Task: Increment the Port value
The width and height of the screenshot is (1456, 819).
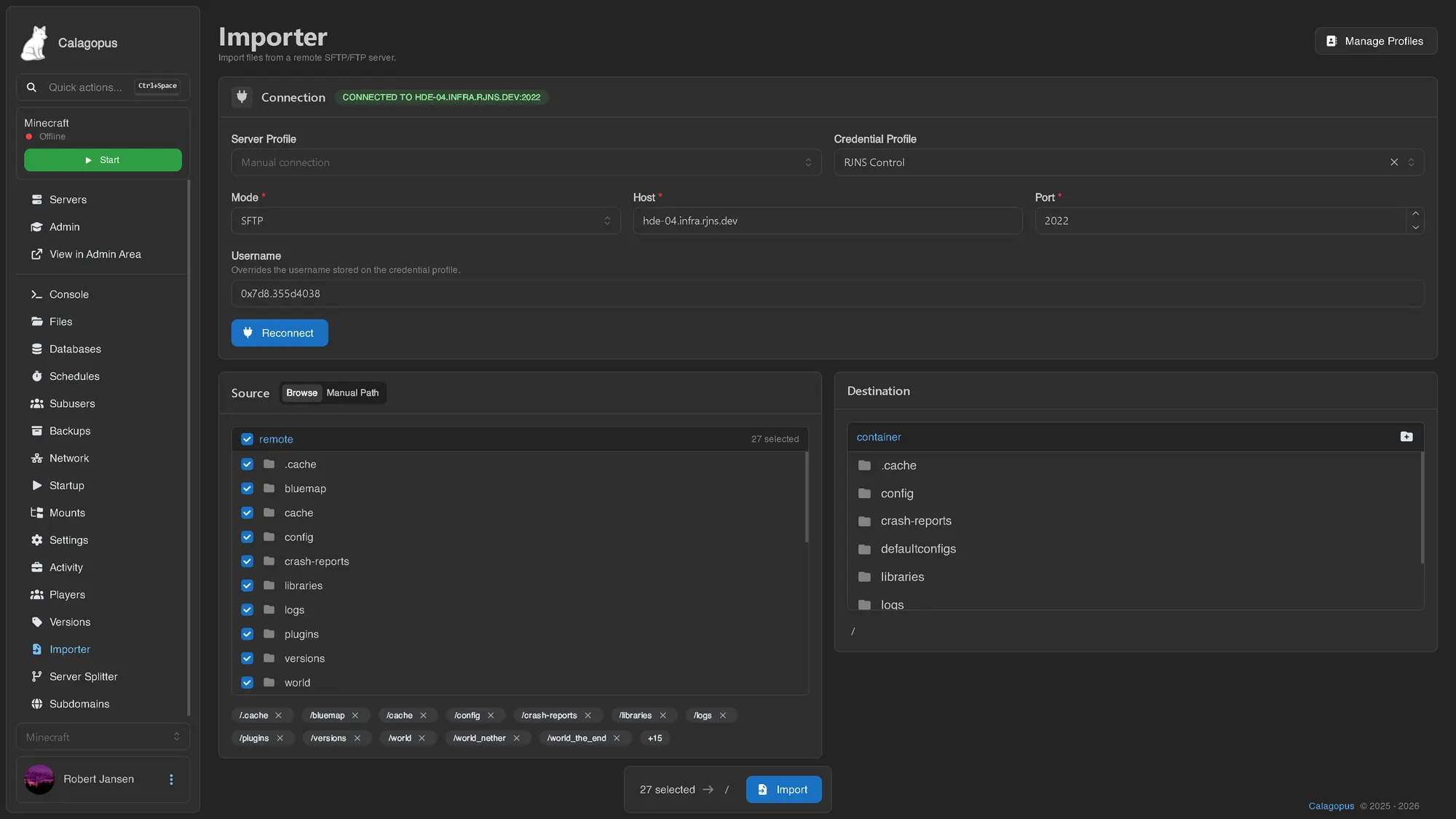Action: coord(1415,214)
